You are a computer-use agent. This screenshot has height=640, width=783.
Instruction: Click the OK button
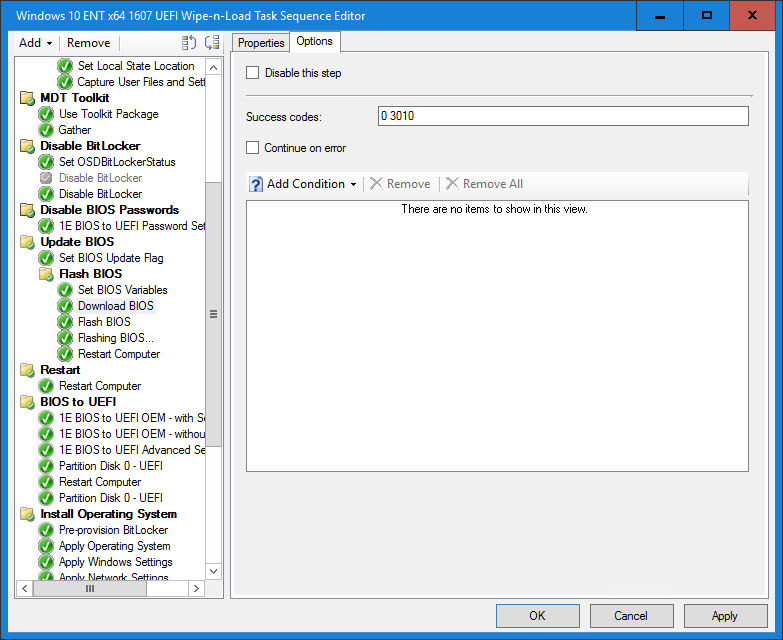pyautogui.click(x=537, y=616)
